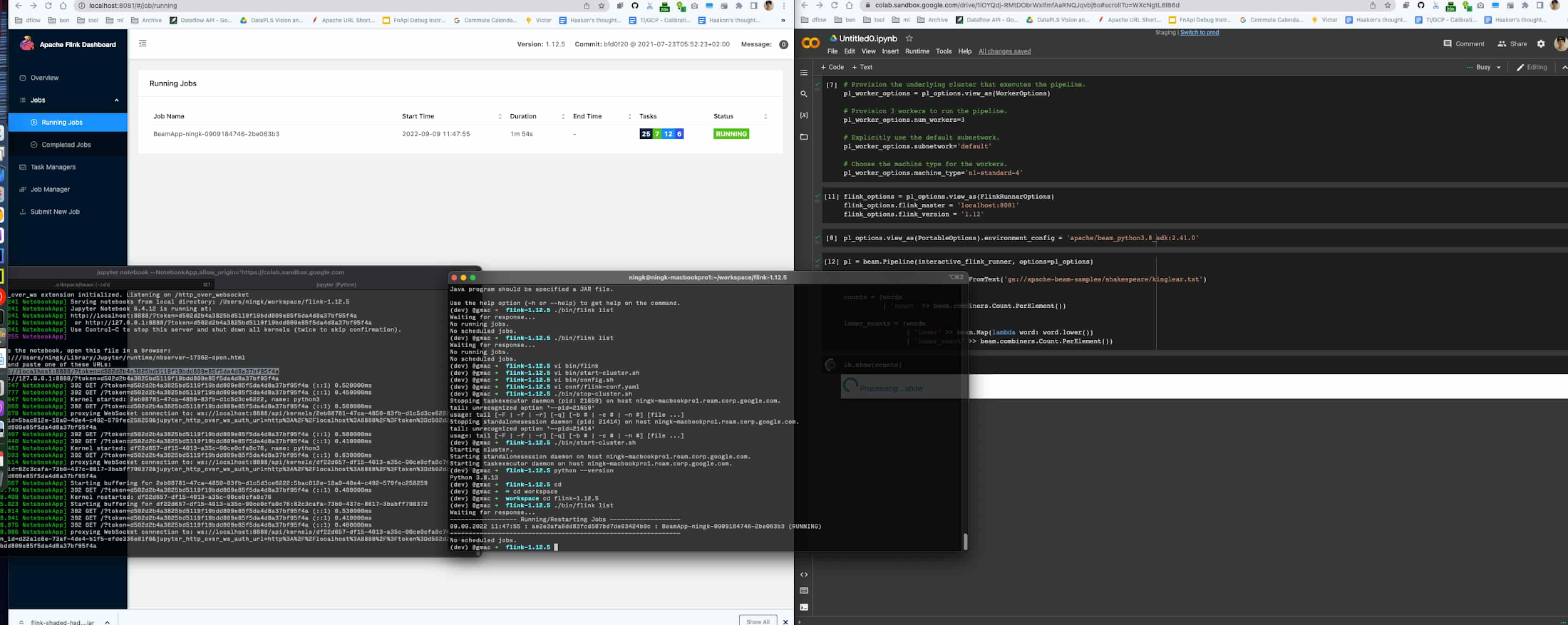Open the Archive bookmark folder in Colab browser
Image resolution: width=1568 pixels, height=625 pixels.
click(931, 21)
